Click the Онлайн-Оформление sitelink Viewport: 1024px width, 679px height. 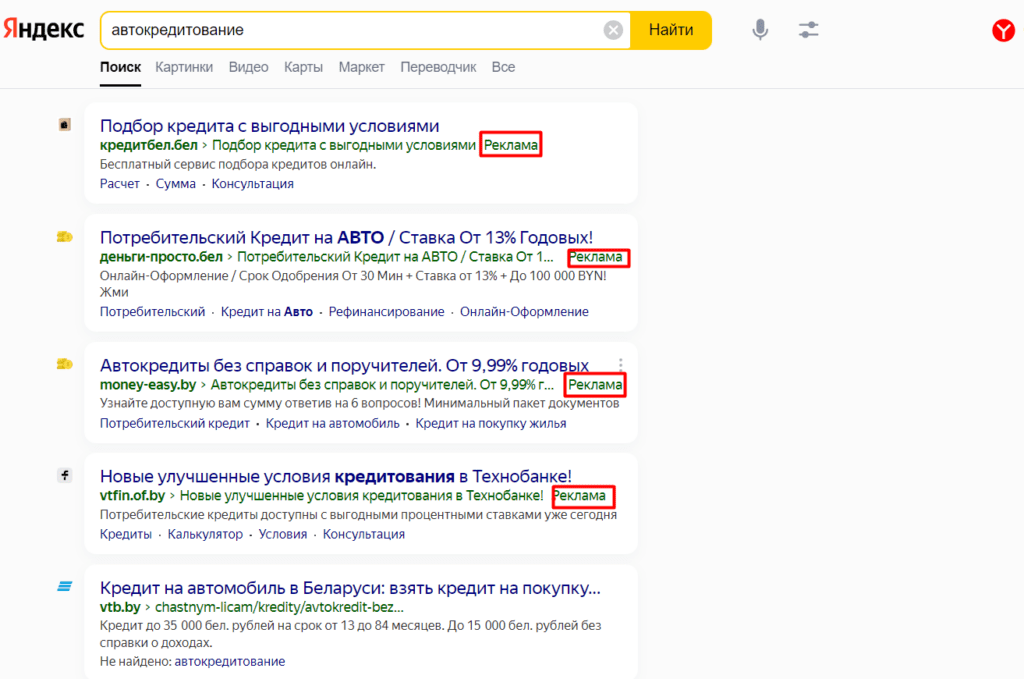[524, 311]
